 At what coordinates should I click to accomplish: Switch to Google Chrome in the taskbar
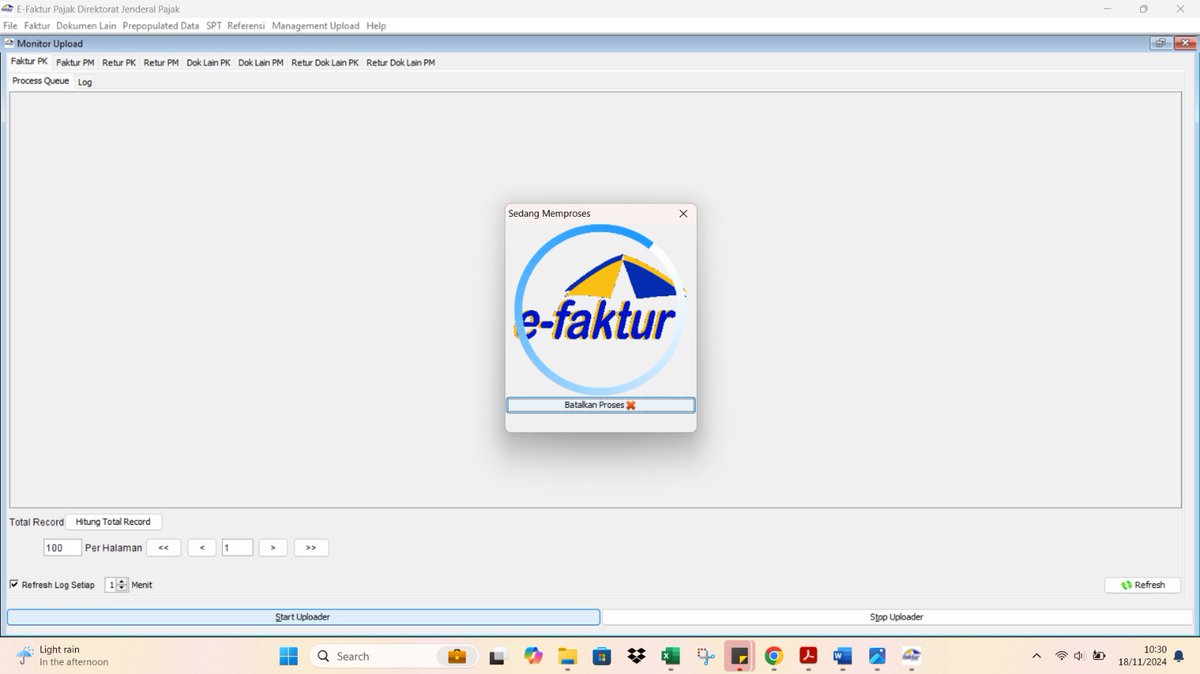[773, 656]
